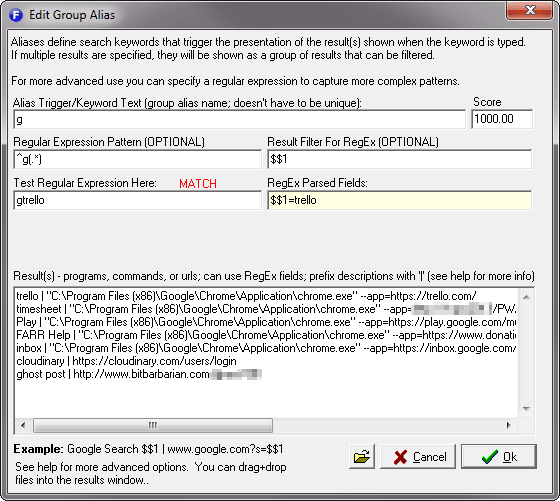Focus the Alias Trigger/Keyword text field
Viewport: 560px width, 501px height.
tap(240, 119)
